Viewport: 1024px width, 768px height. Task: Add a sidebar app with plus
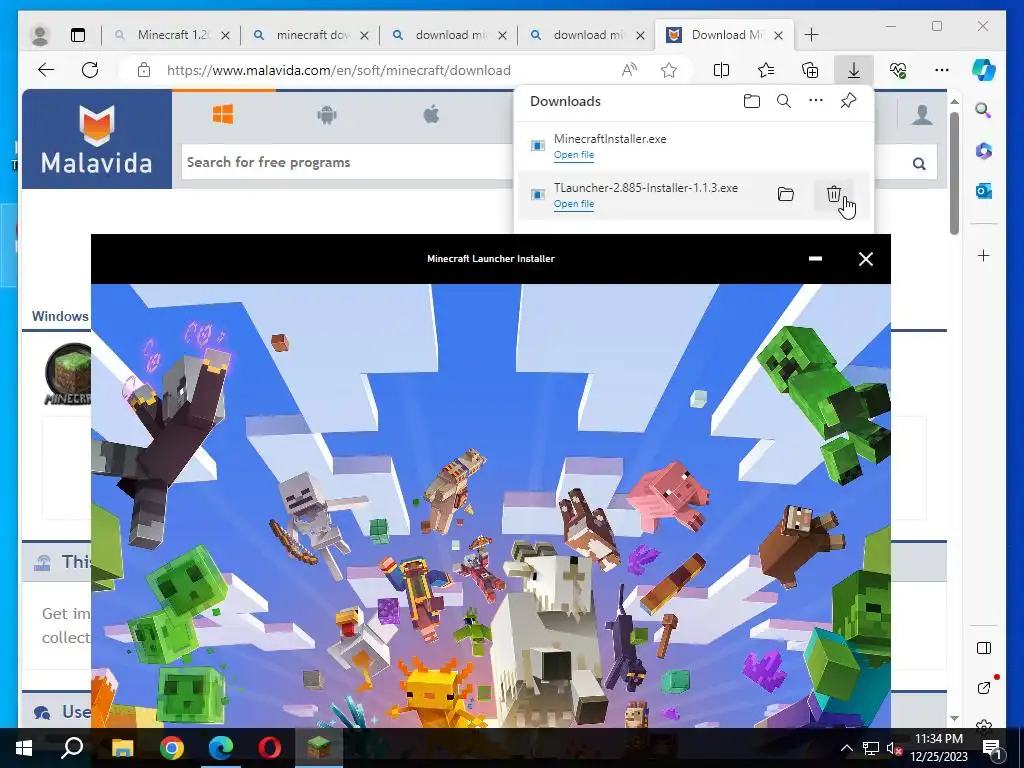[984, 255]
